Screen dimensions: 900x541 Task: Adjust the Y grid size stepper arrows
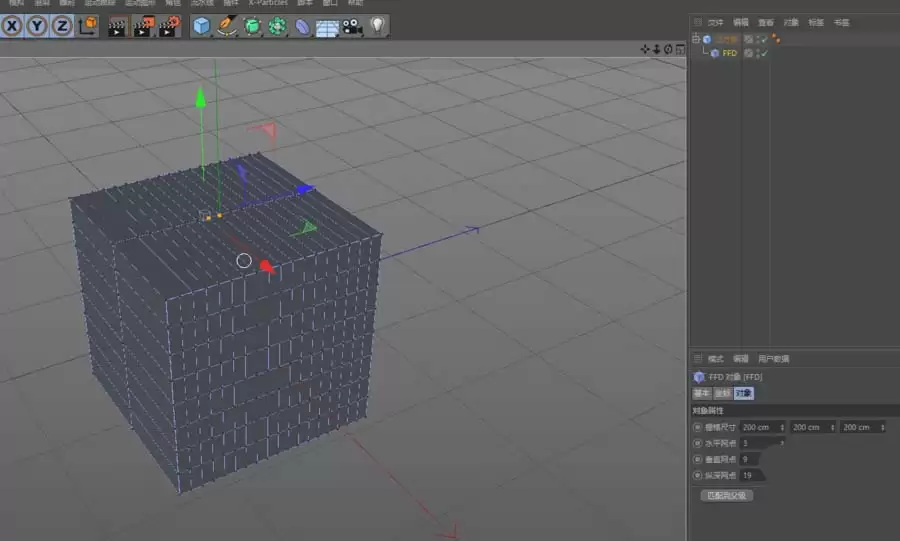pyautogui.click(x=832, y=427)
